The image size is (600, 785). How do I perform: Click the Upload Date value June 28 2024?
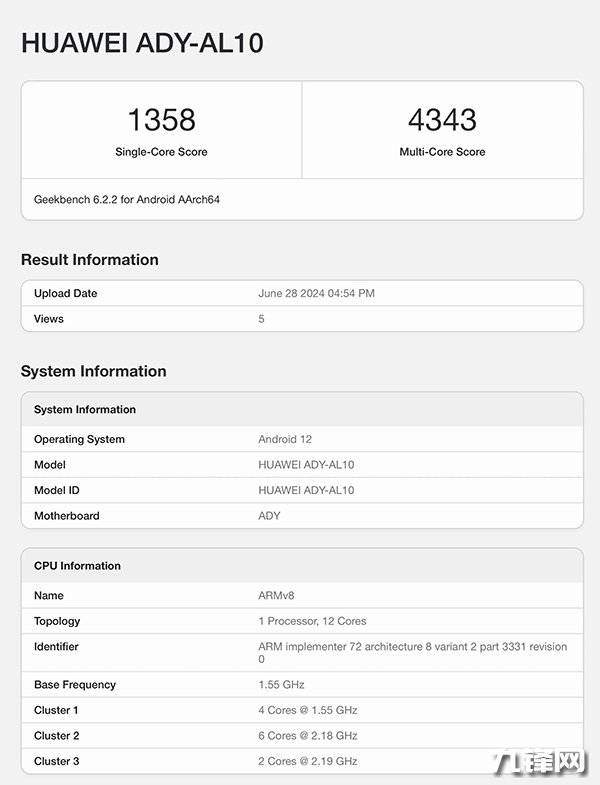[316, 294]
